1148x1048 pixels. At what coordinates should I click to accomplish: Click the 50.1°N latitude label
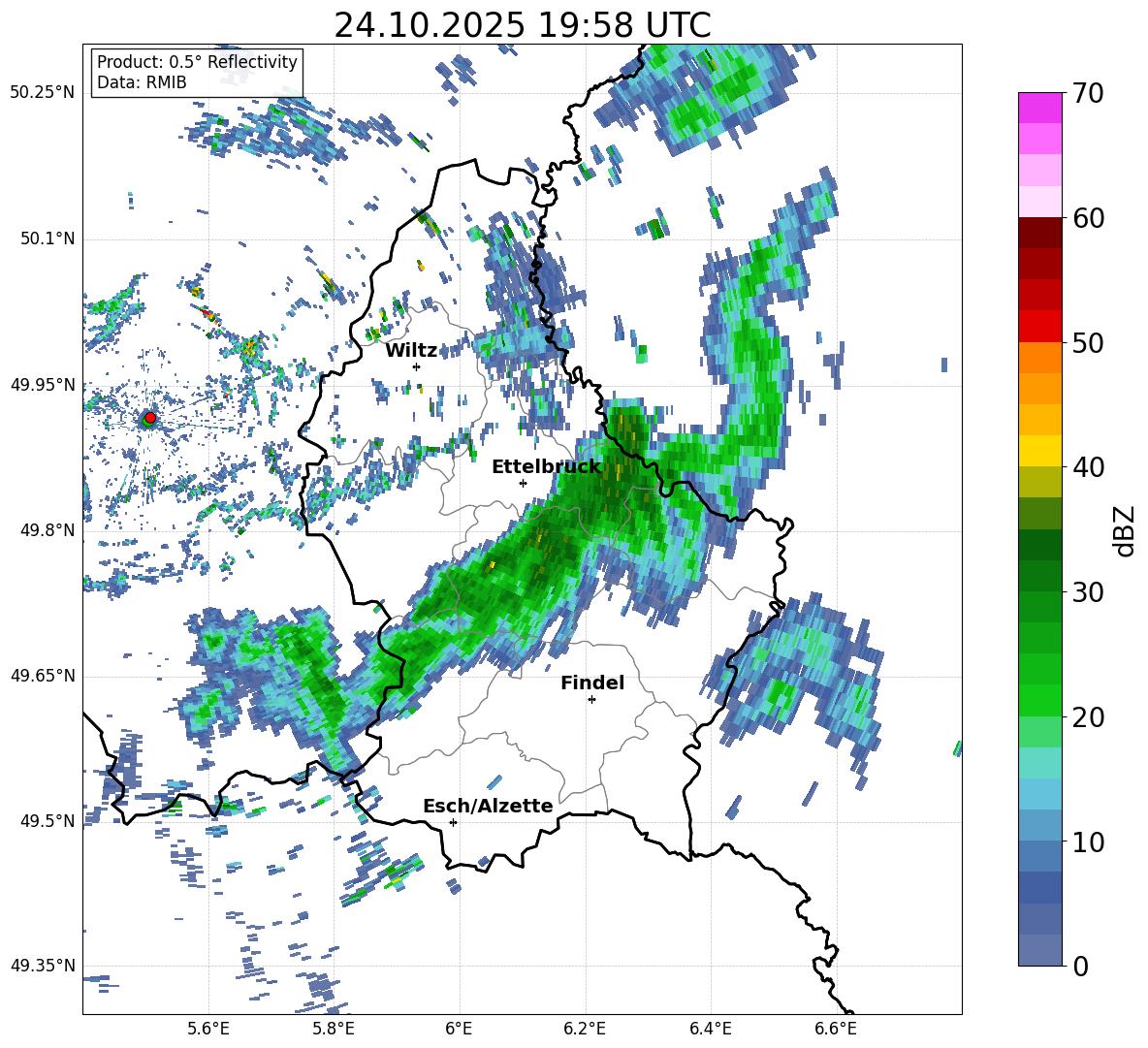click(x=47, y=238)
